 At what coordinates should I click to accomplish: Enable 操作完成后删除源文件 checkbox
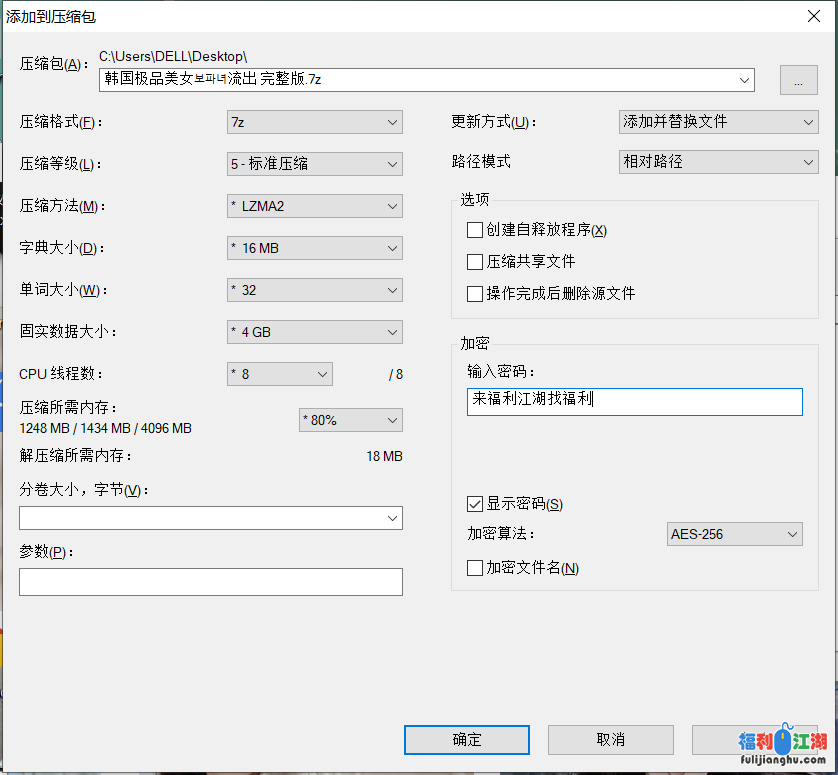[x=475, y=294]
